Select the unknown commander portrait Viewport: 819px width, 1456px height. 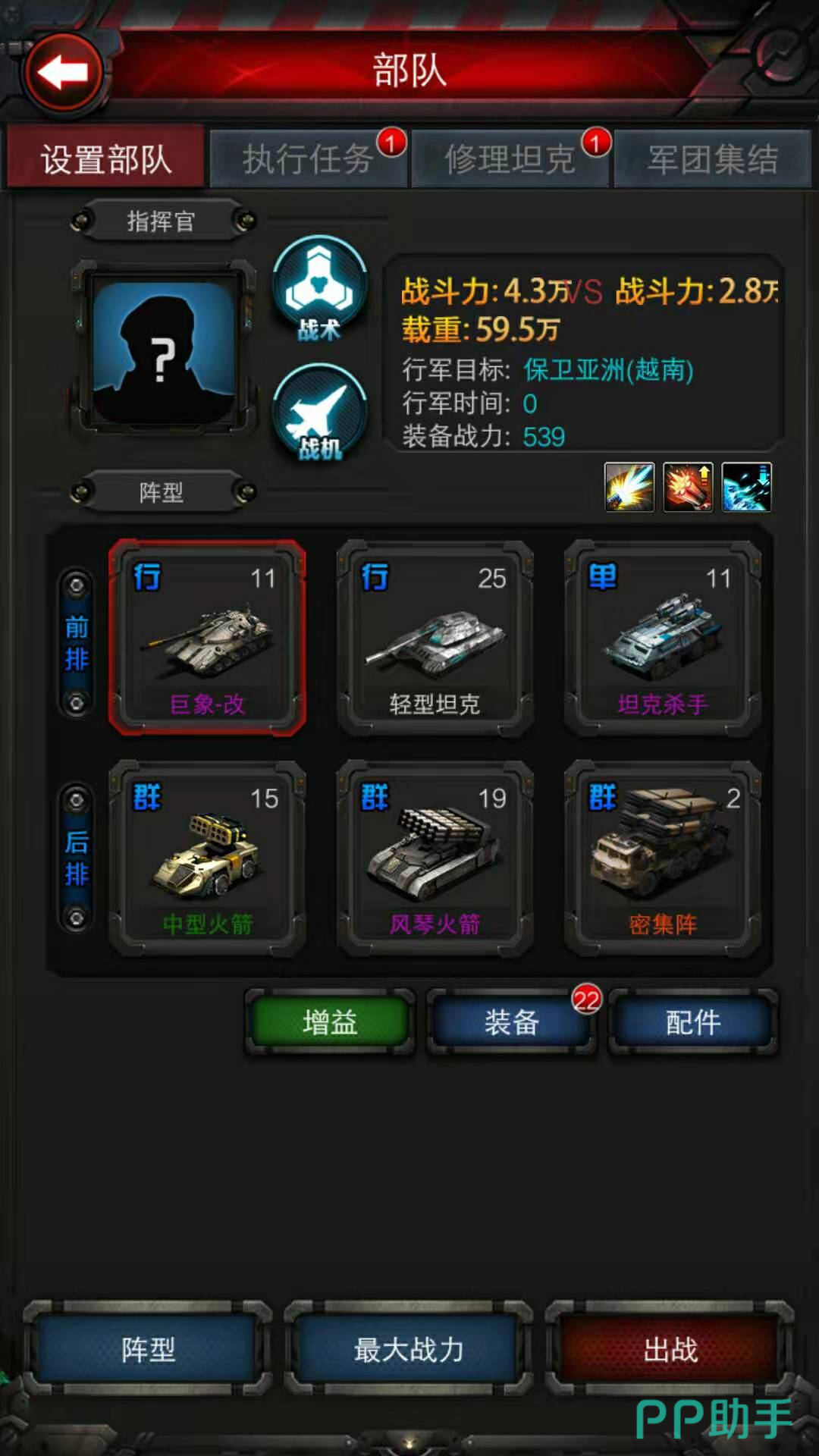point(163,348)
